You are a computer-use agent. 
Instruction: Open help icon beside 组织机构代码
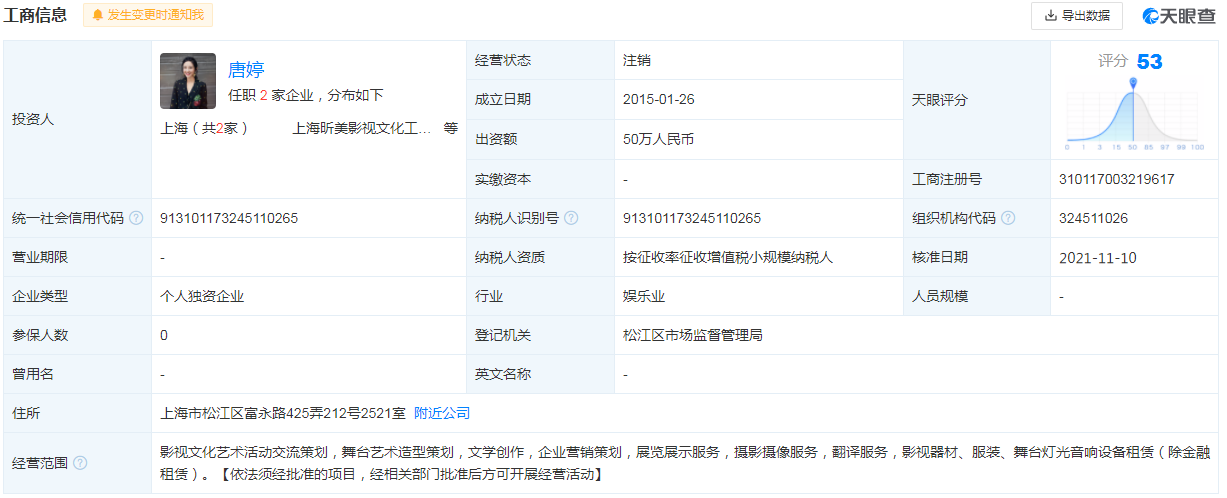tap(1008, 218)
